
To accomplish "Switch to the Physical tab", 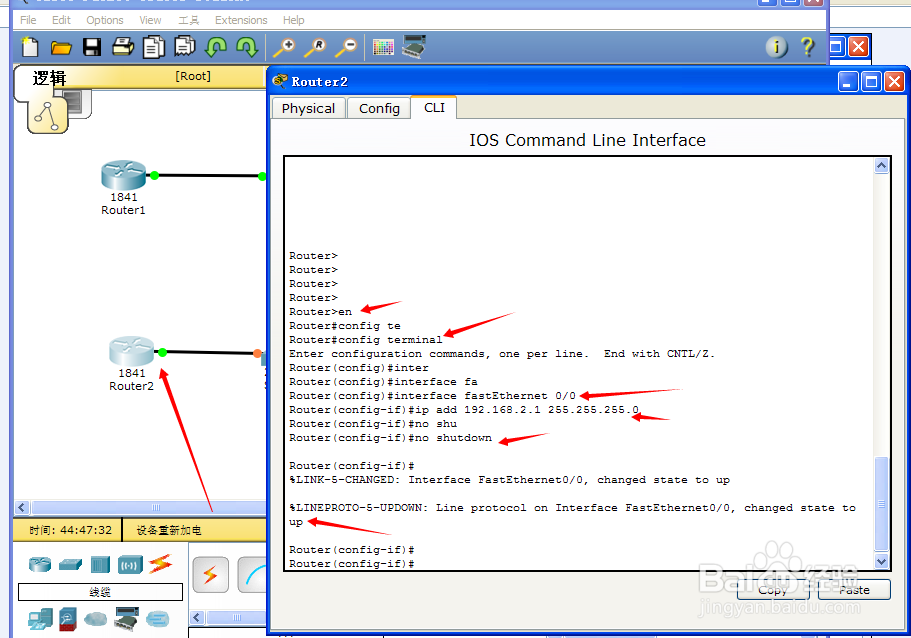I will tap(309, 109).
